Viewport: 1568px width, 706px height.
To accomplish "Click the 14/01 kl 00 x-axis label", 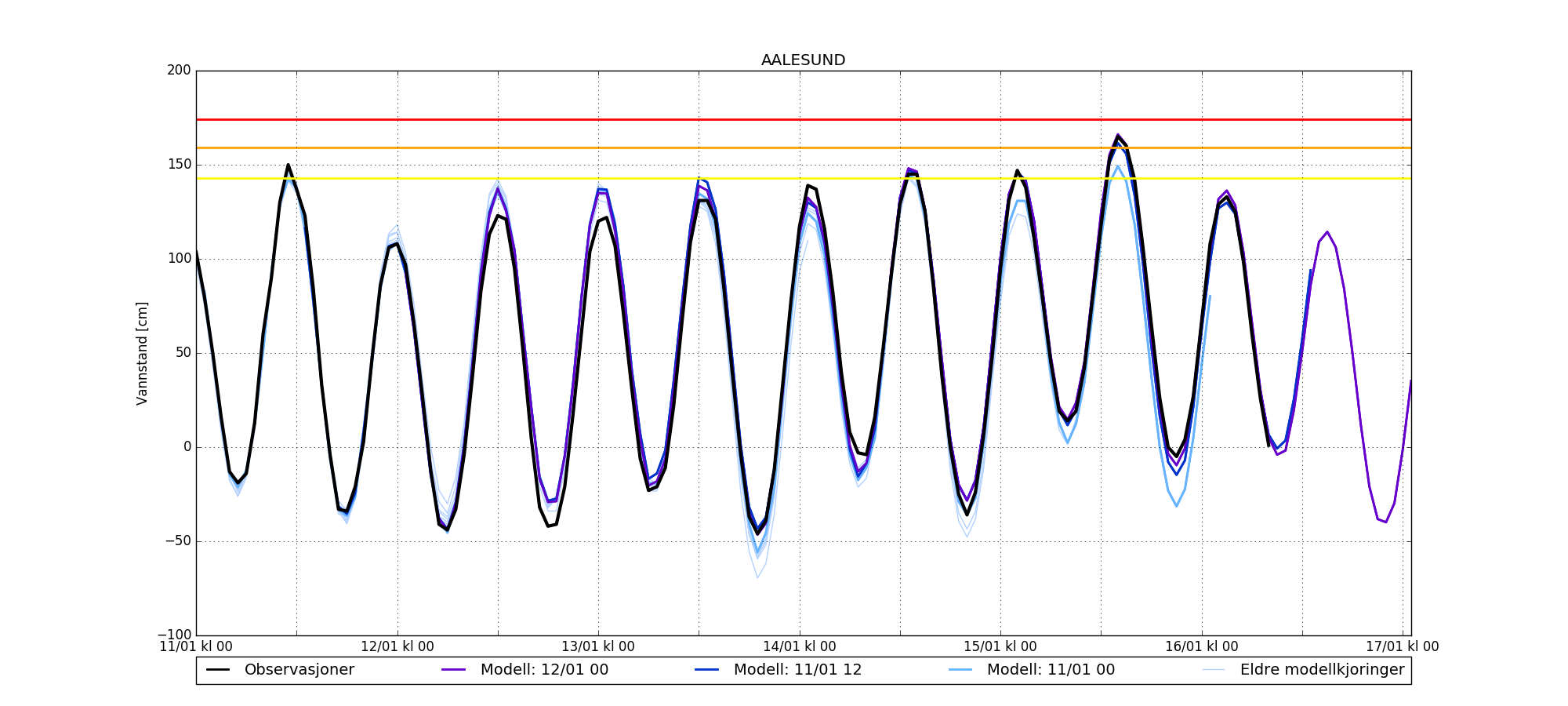I will 800,647.
